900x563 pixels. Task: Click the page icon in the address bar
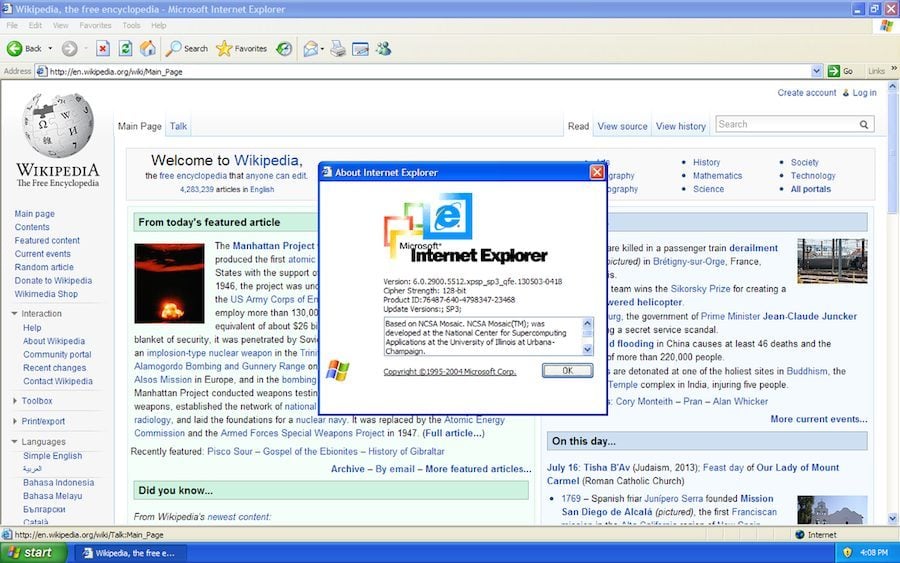tap(41, 71)
